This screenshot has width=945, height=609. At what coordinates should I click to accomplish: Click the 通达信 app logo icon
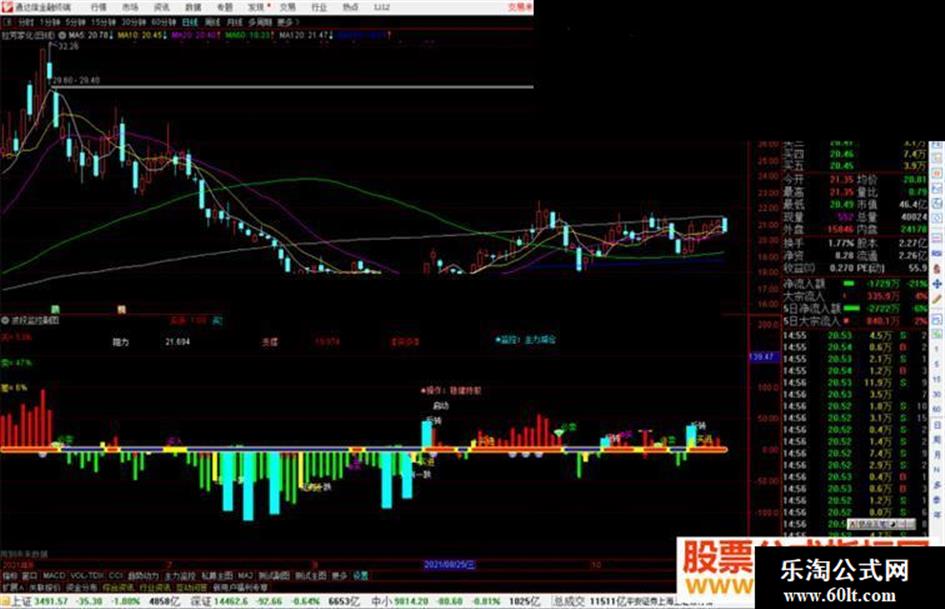7,7
